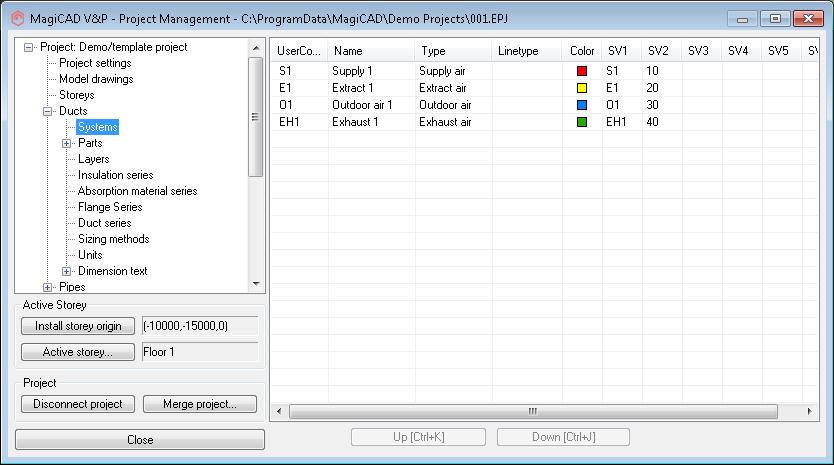Viewport: 834px width, 465px height.
Task: Select Units under Ducts
Action: click(x=90, y=254)
